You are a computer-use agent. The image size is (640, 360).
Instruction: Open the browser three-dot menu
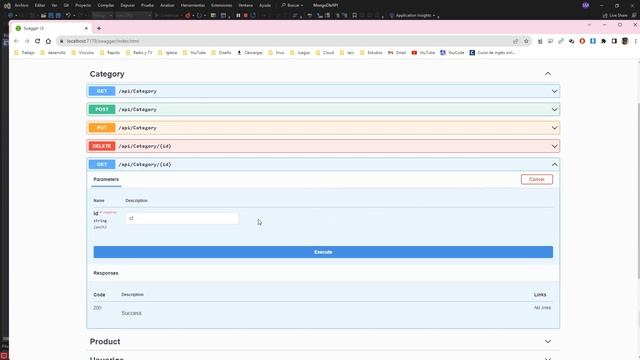tap(636, 41)
